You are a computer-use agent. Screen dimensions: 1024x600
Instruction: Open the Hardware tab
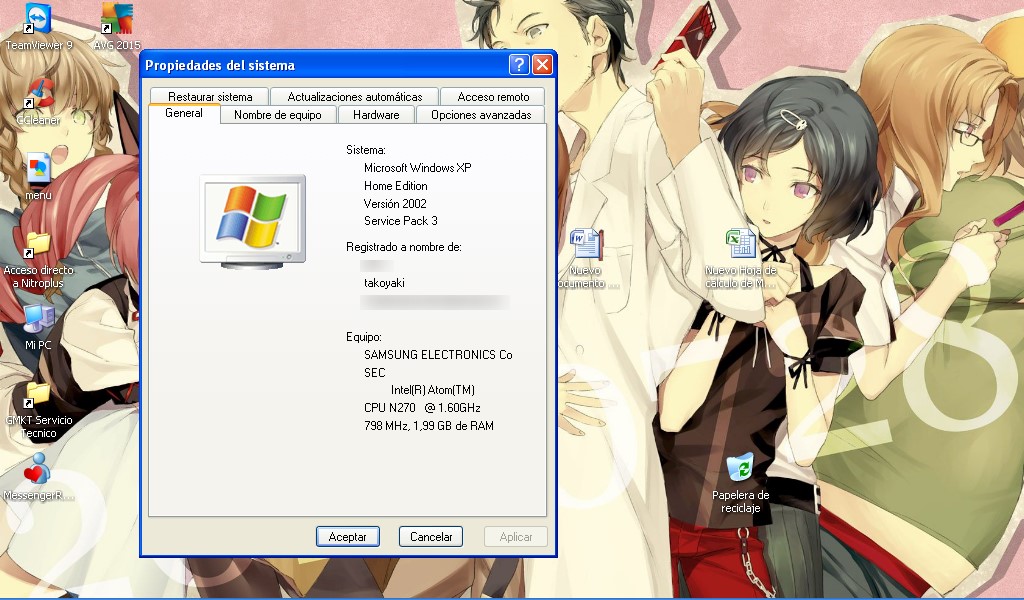pyautogui.click(x=376, y=115)
